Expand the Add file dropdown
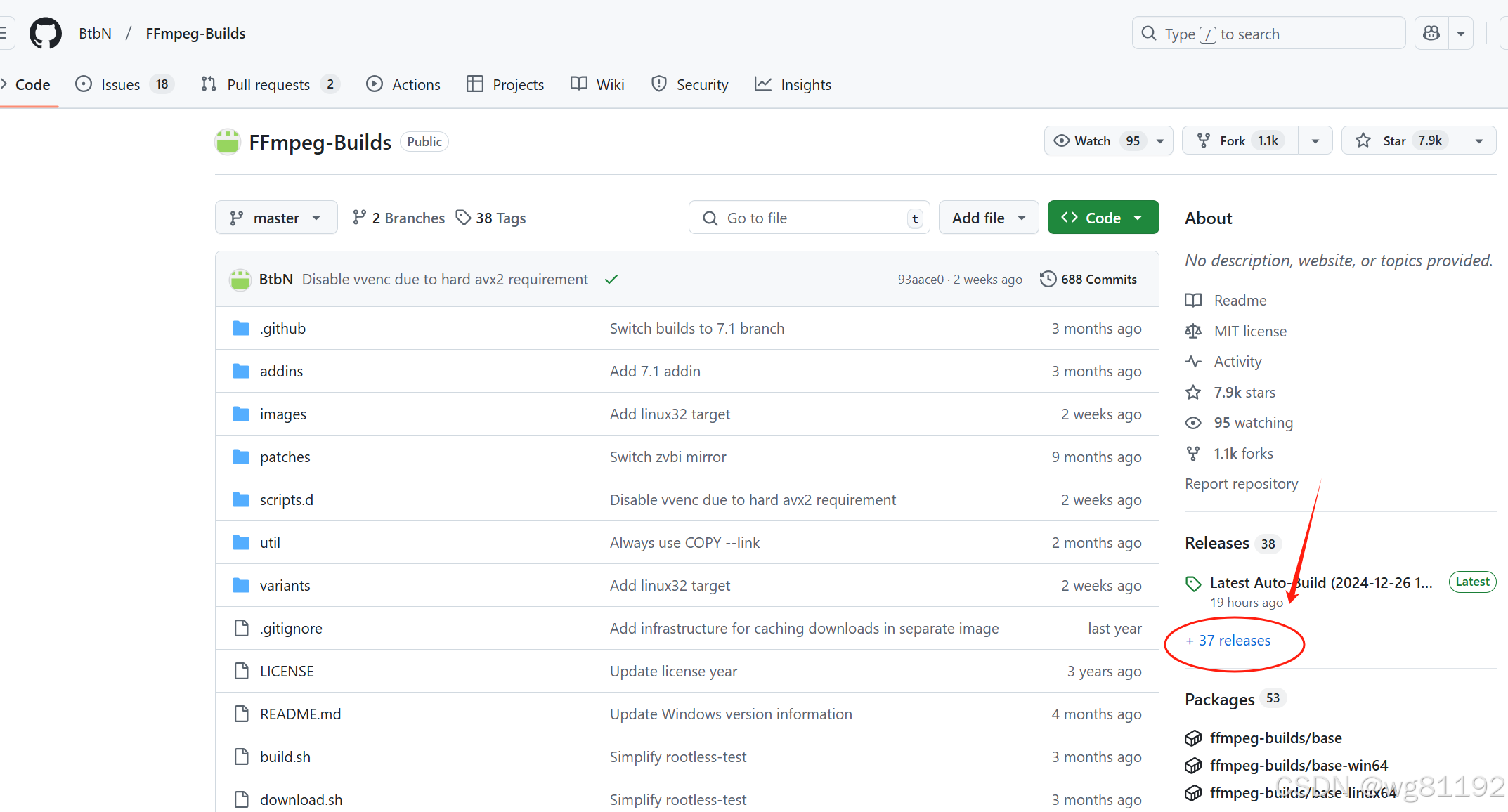The image size is (1508, 812). tap(988, 218)
